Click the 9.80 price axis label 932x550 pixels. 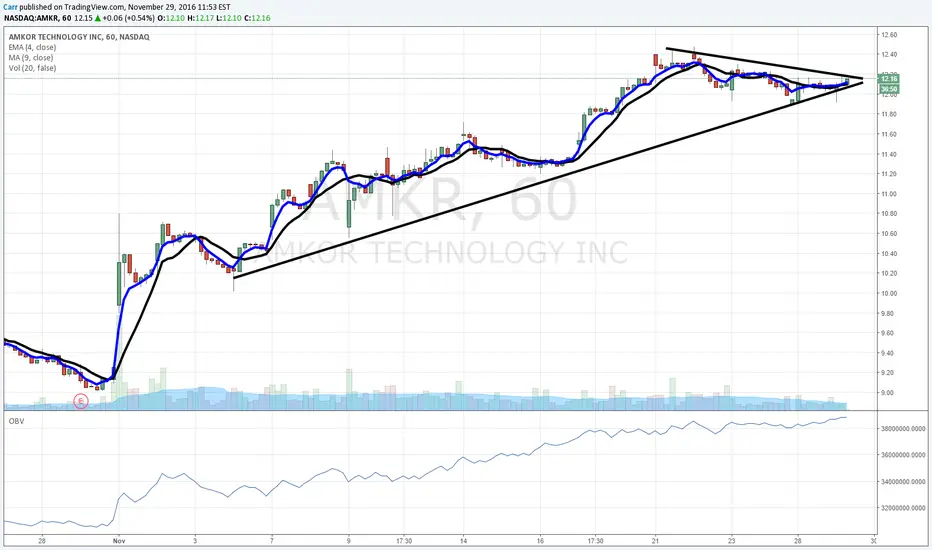point(889,313)
